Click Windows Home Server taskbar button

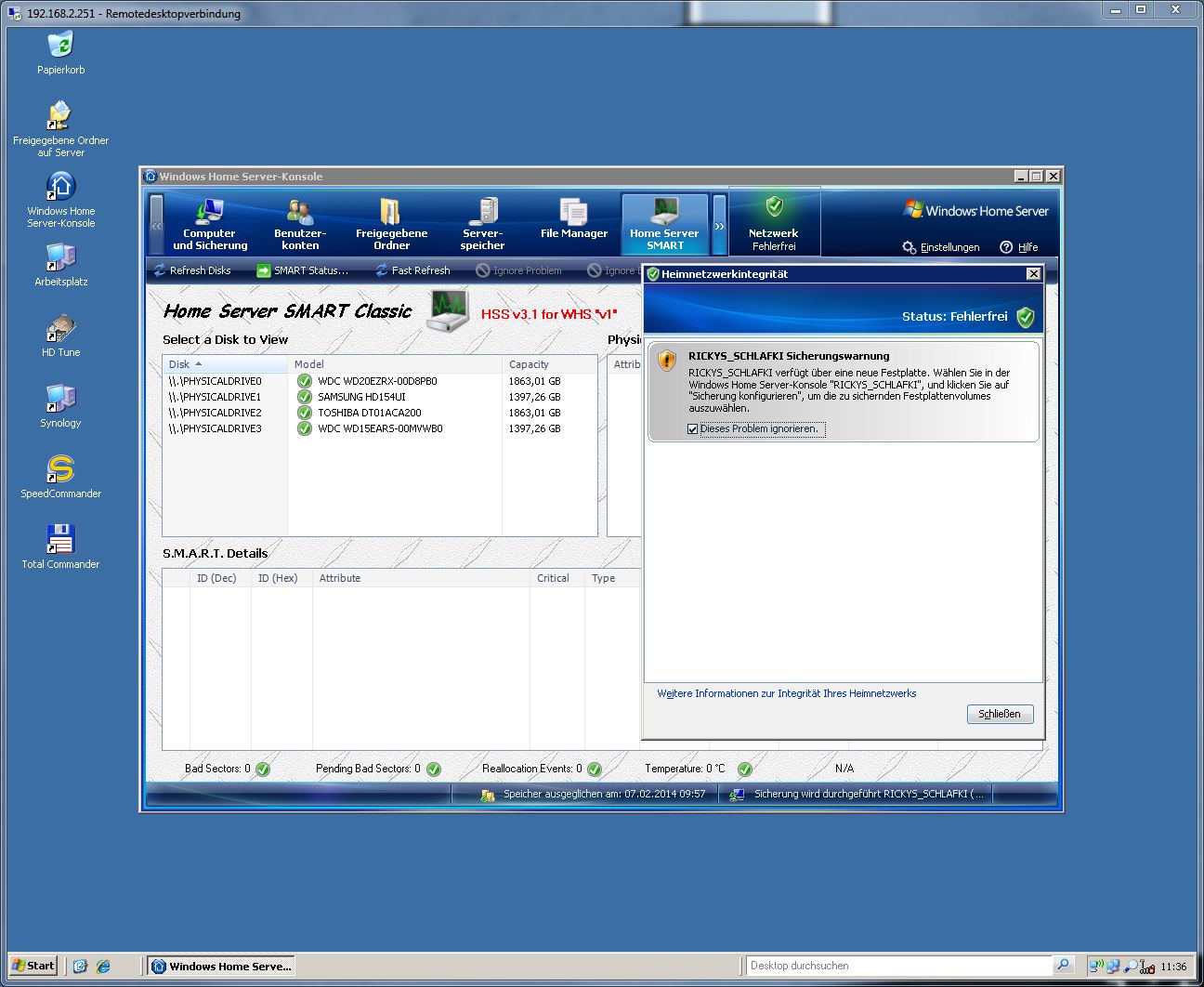221,967
